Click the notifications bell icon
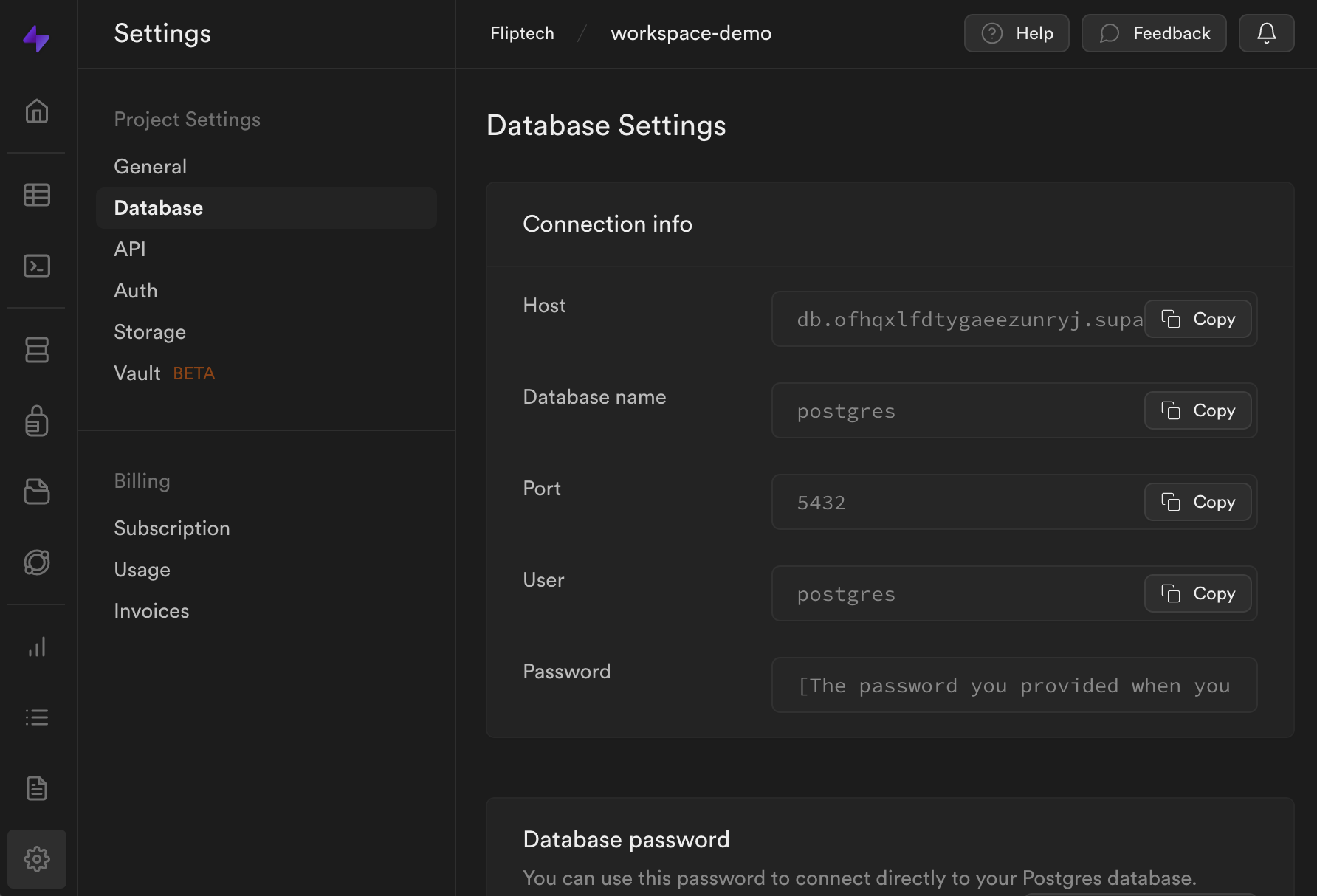This screenshot has width=1317, height=896. coord(1266,33)
